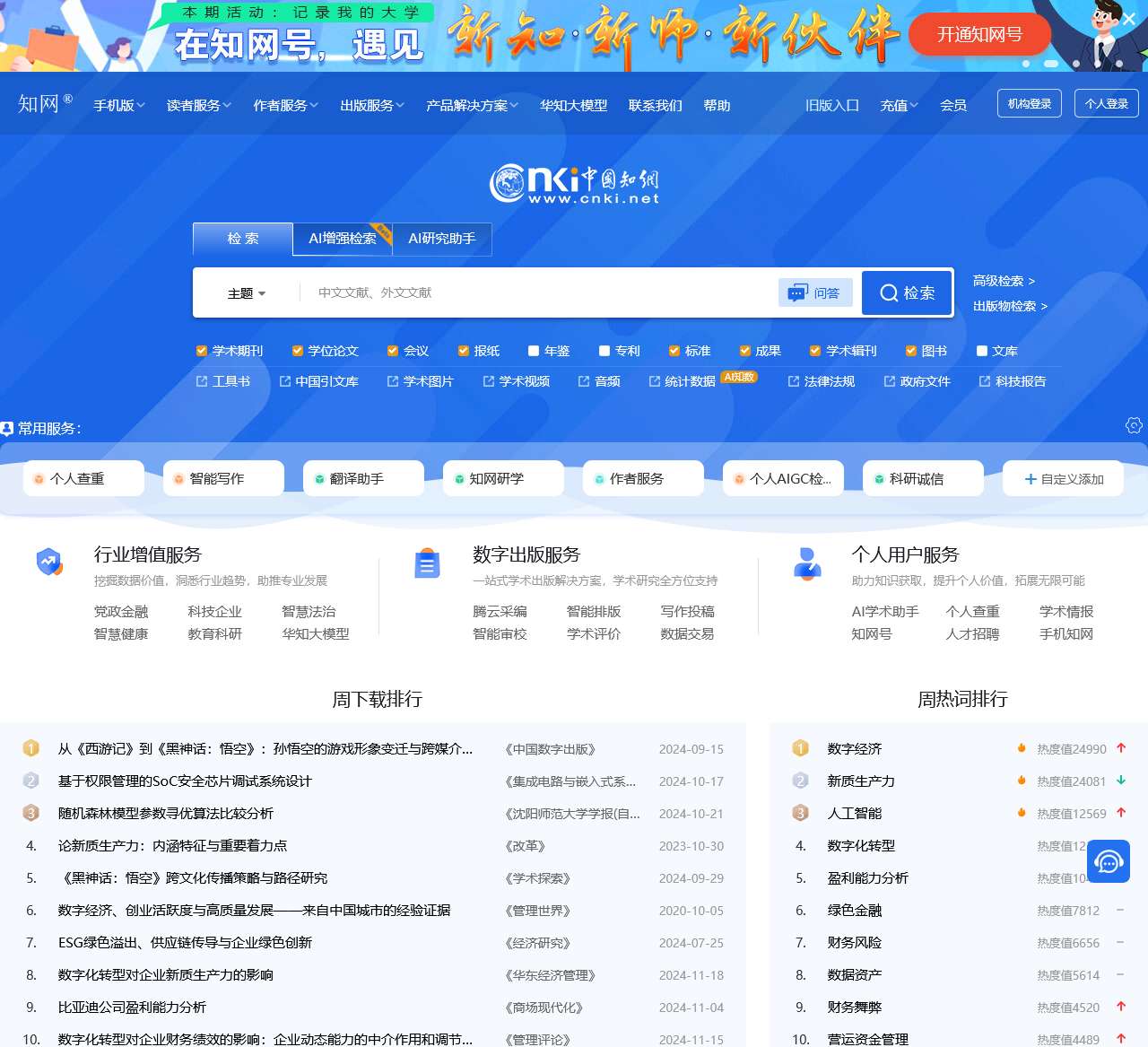
Task: Enable 年鉴 checkbox
Action: 534,351
